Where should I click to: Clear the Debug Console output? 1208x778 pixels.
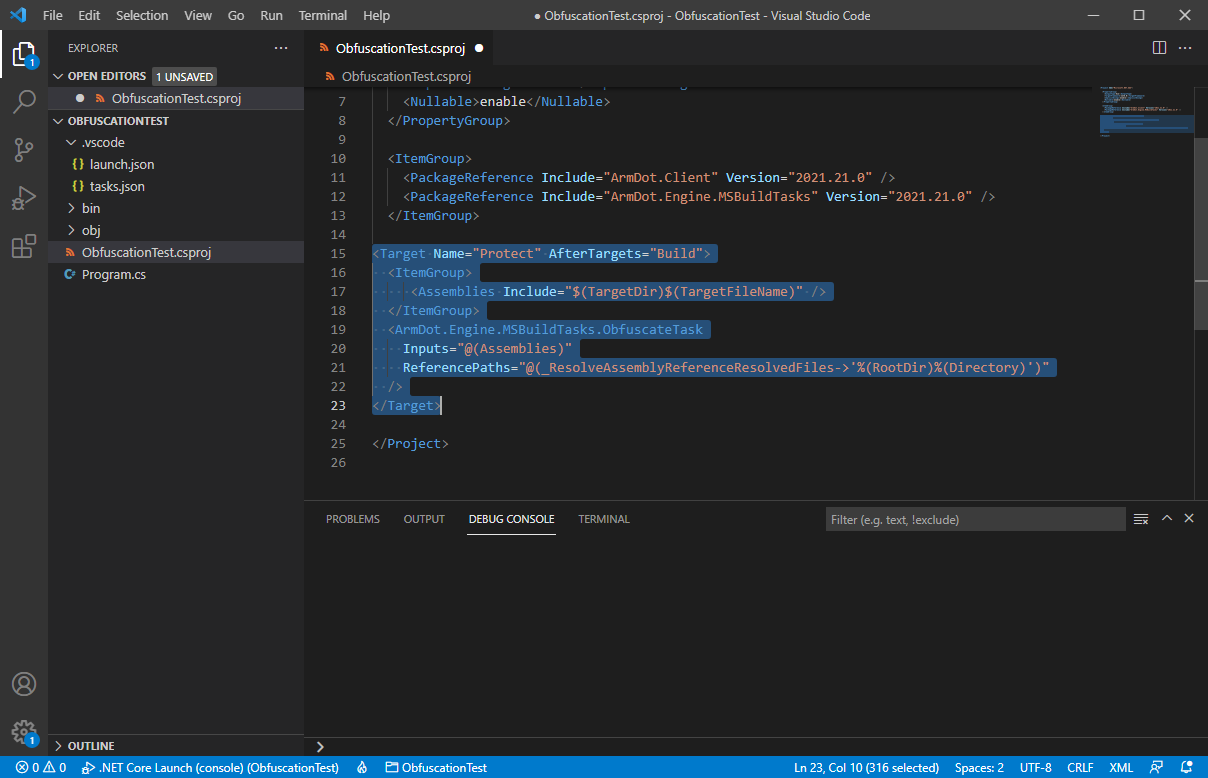coord(1141,518)
